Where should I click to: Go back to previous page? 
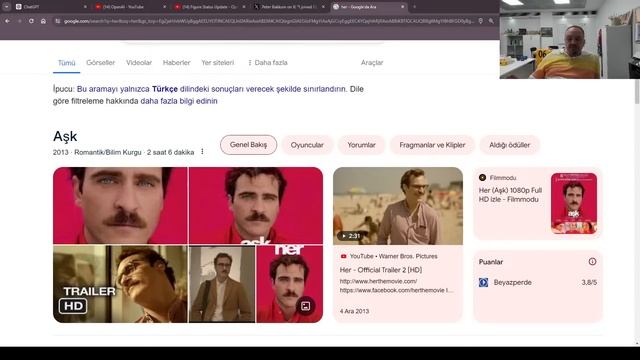point(8,21)
